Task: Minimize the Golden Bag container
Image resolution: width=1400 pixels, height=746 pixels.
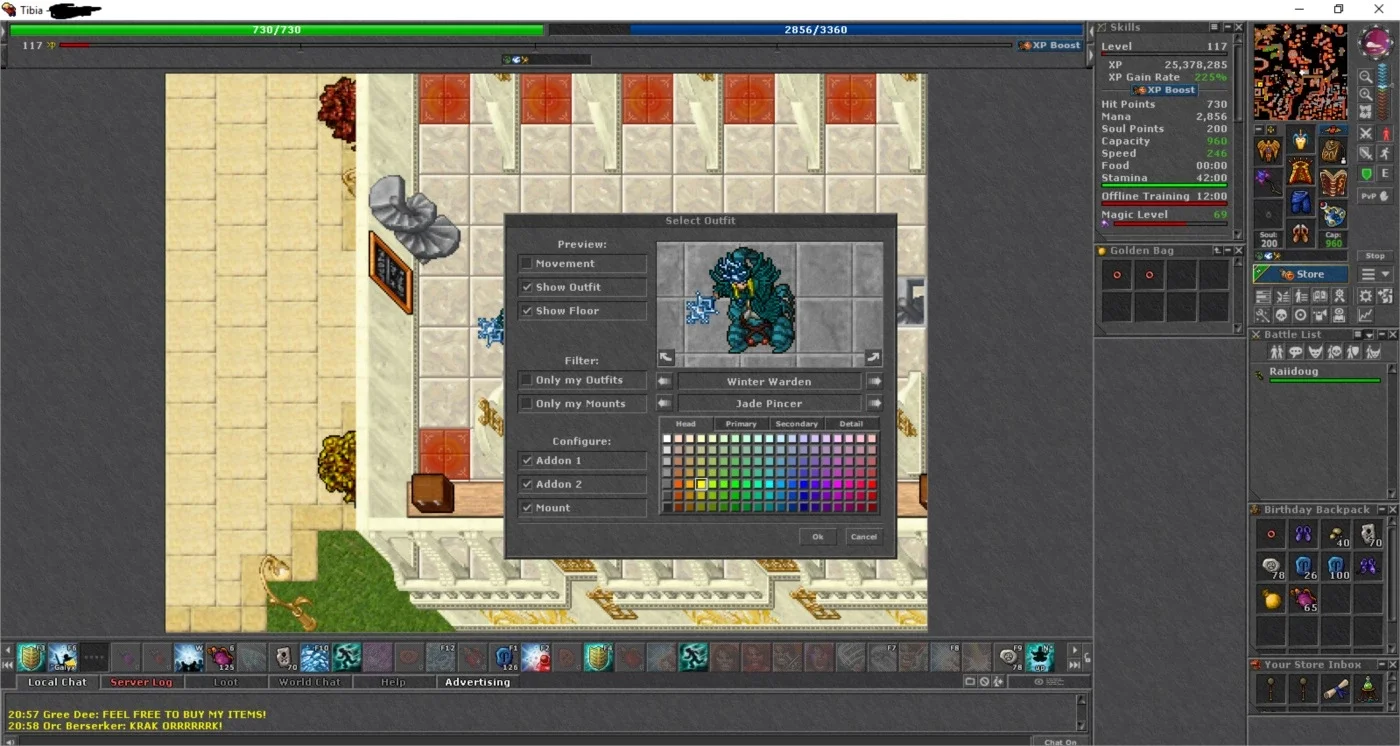Action: point(1229,251)
